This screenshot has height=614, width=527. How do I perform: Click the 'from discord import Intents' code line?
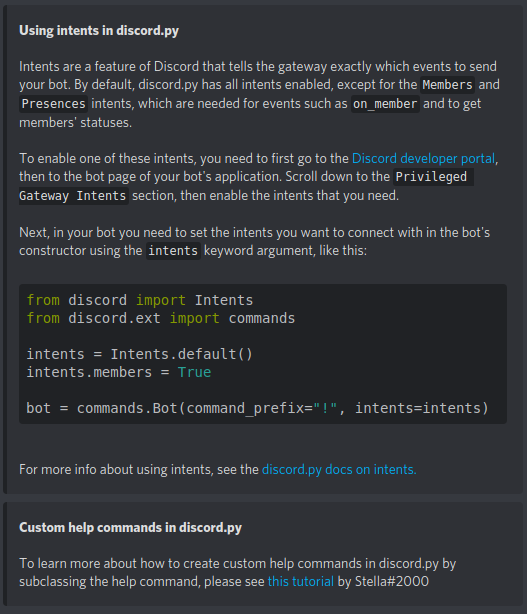(140, 300)
